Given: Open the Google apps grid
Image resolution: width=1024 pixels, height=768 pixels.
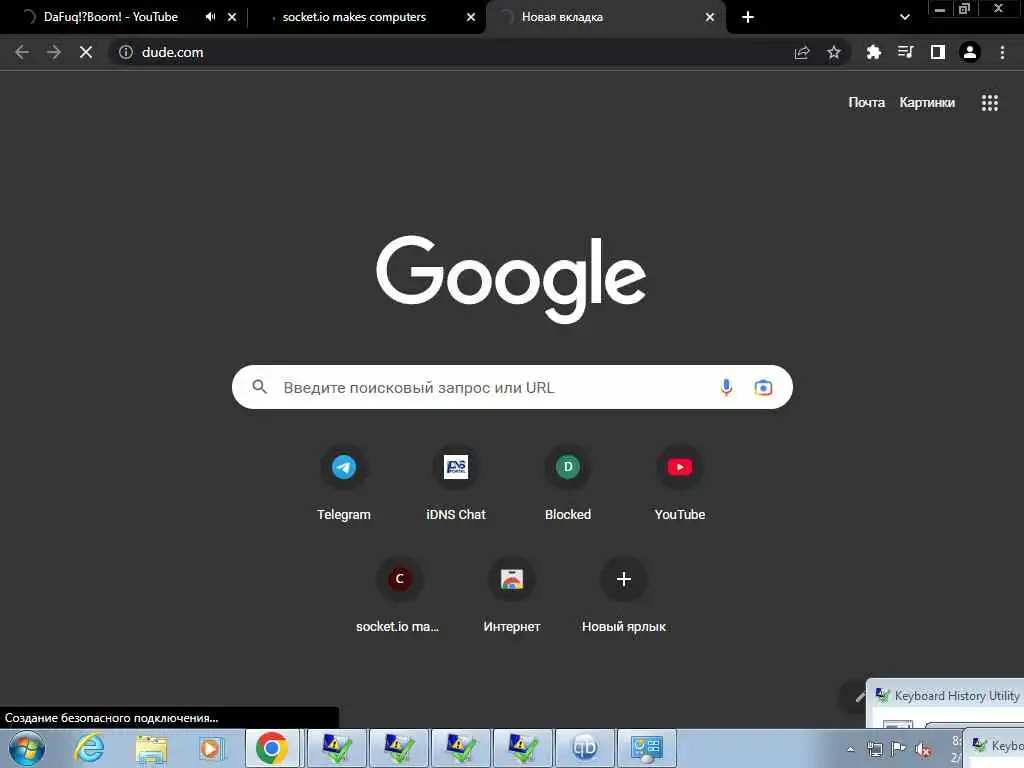Looking at the screenshot, I should click(989, 103).
